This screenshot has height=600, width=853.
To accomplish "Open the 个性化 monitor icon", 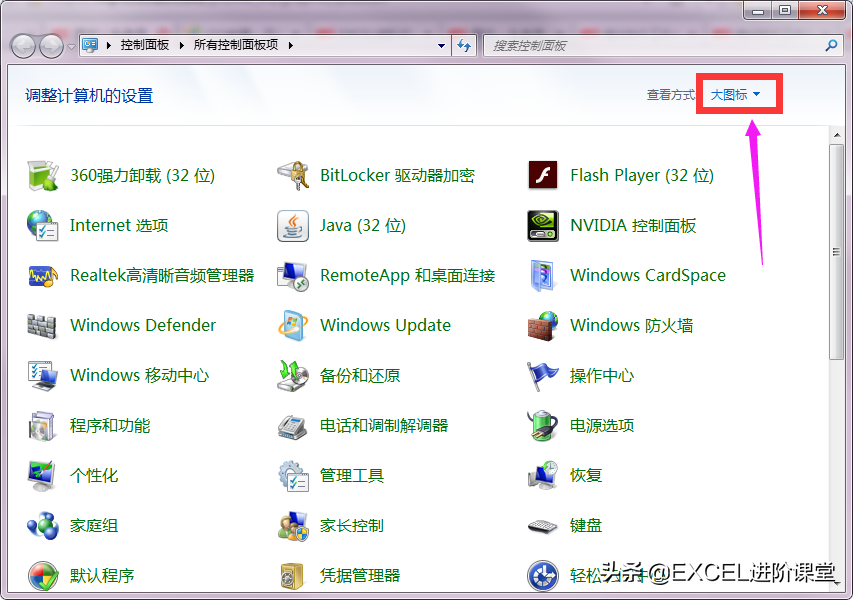I will click(42, 475).
